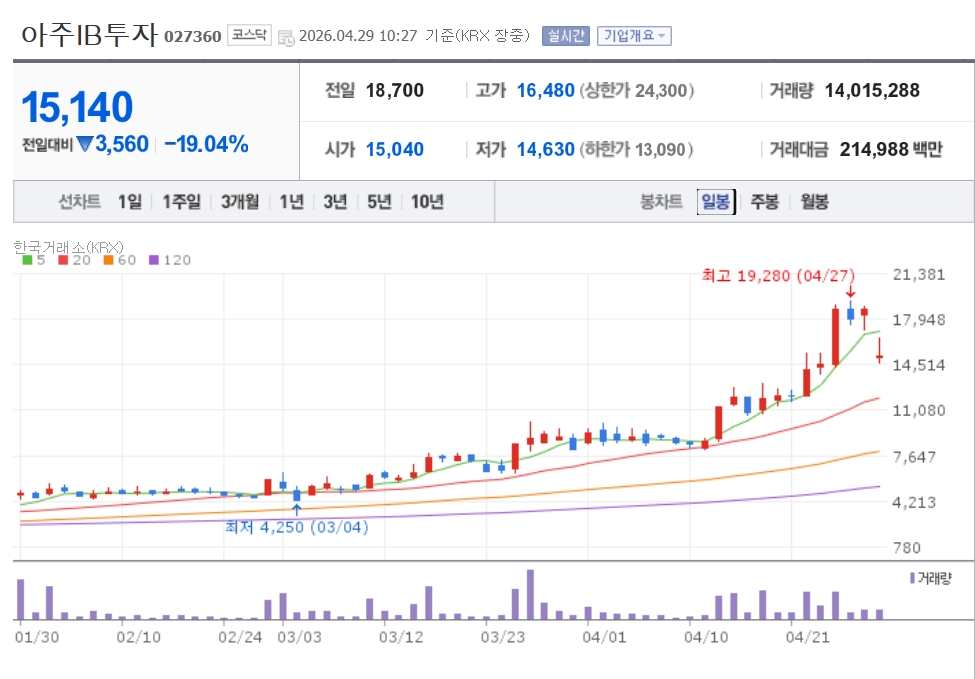
Task: Click the red 20-day moving average swatch
Action: point(62,260)
